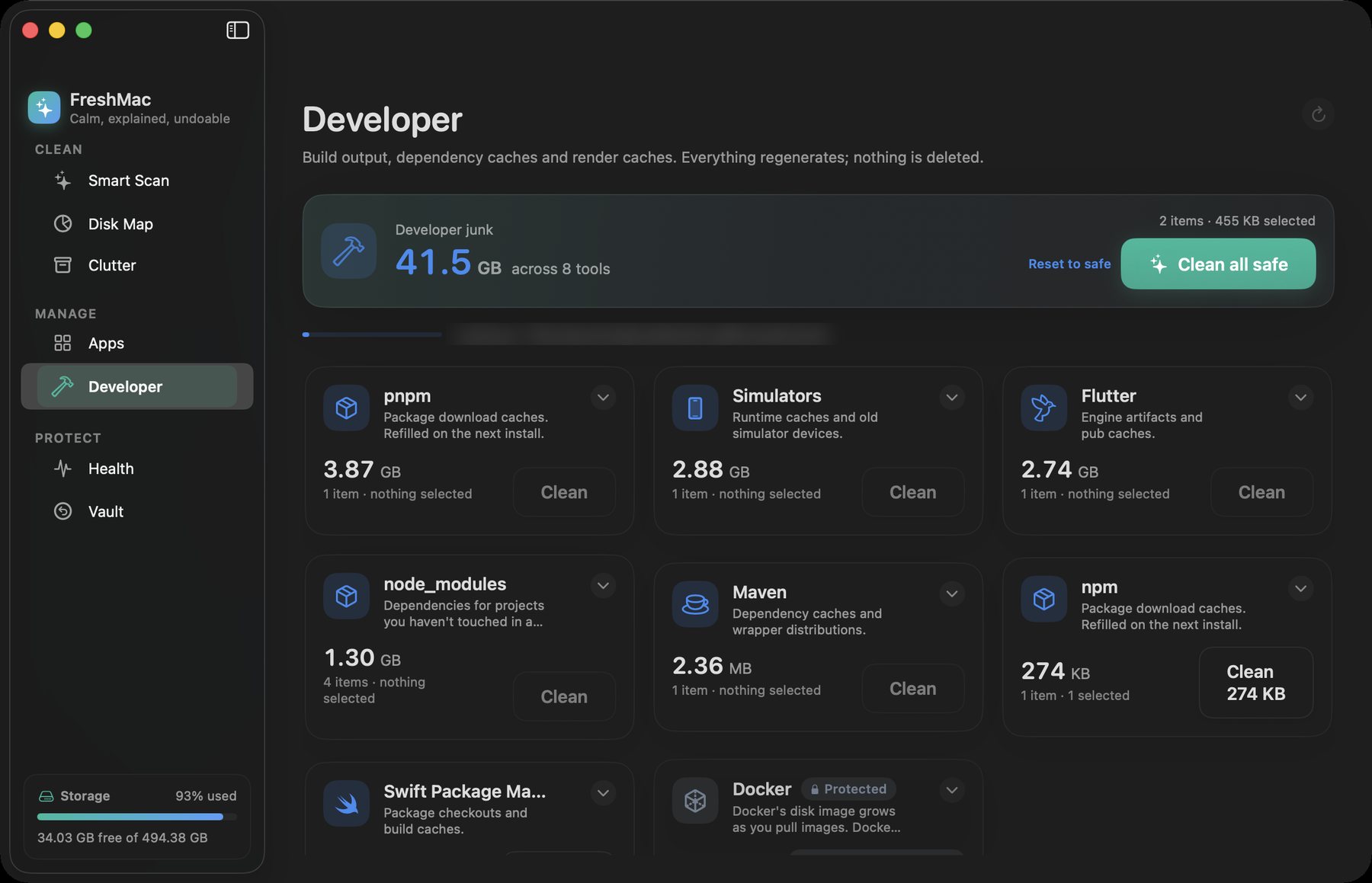This screenshot has height=883, width=1372.
Task: Expand the Maven card chevron
Action: click(x=952, y=593)
